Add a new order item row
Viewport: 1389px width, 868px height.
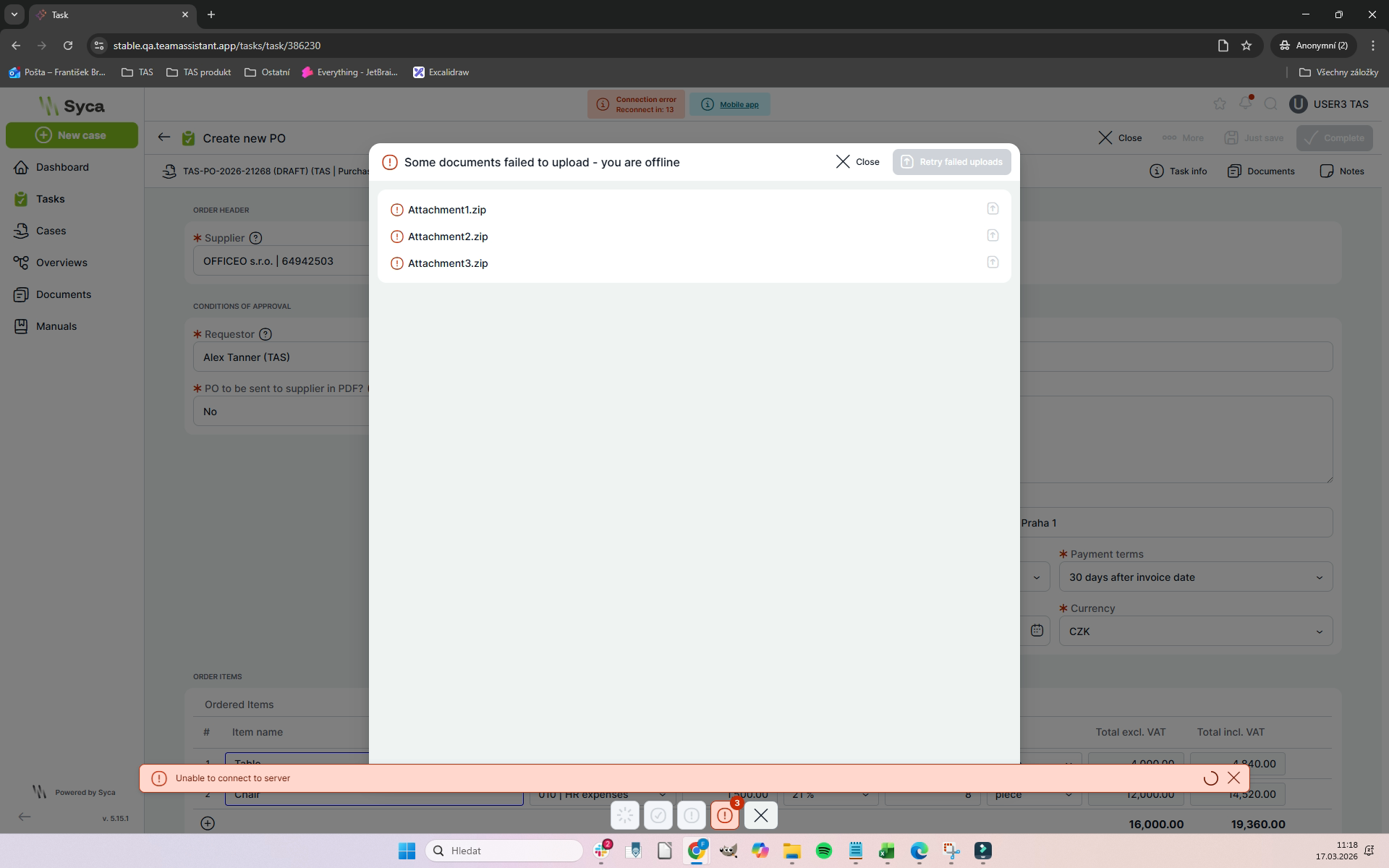click(208, 823)
